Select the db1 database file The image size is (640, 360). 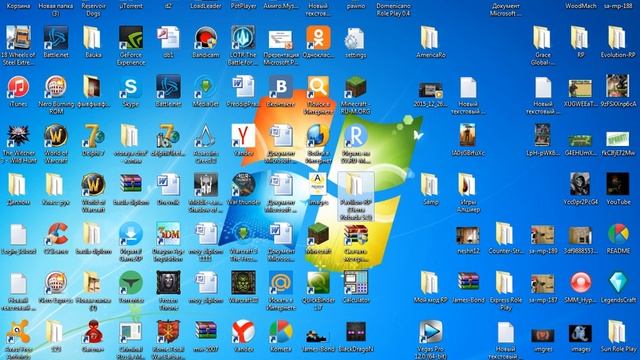(x=168, y=39)
